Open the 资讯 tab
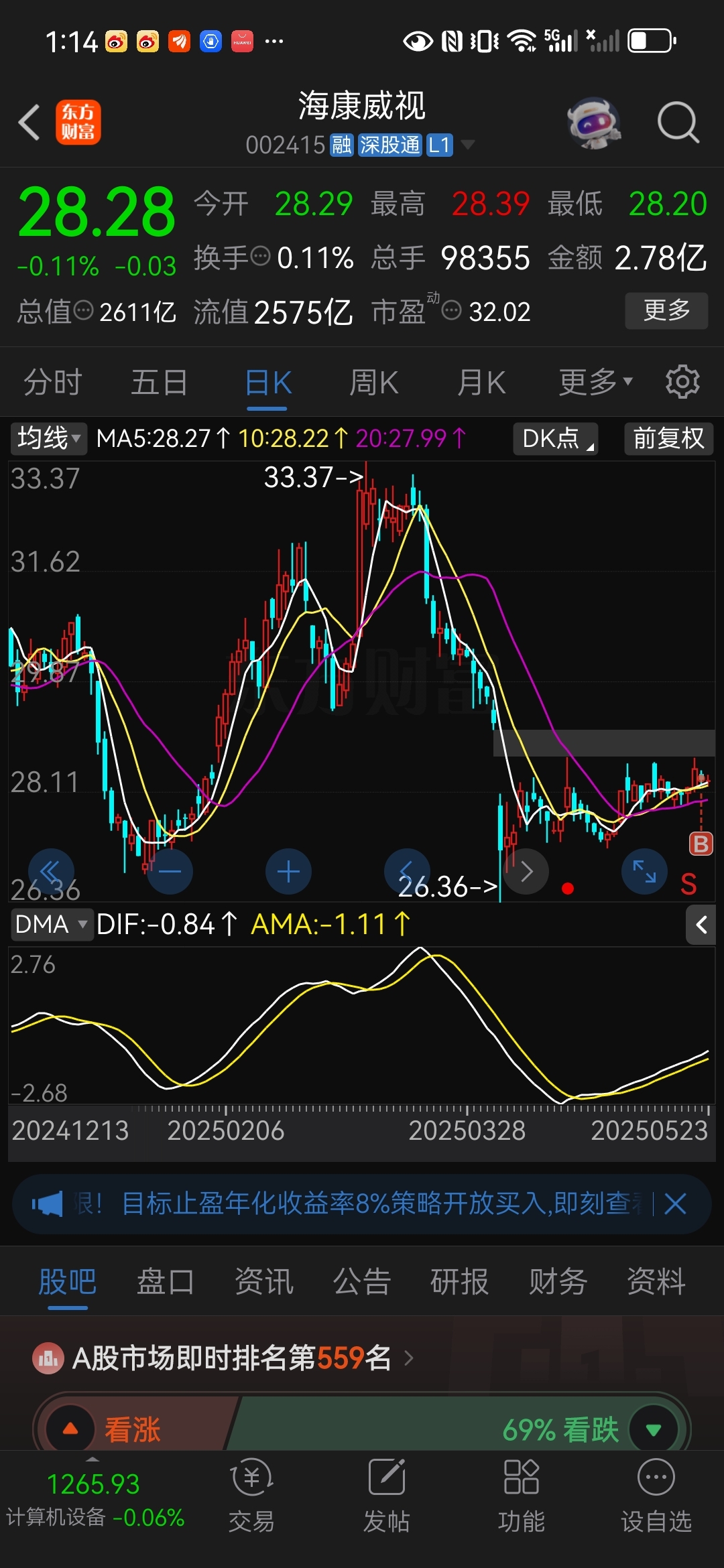Viewport: 724px width, 1568px height. 263,1282
